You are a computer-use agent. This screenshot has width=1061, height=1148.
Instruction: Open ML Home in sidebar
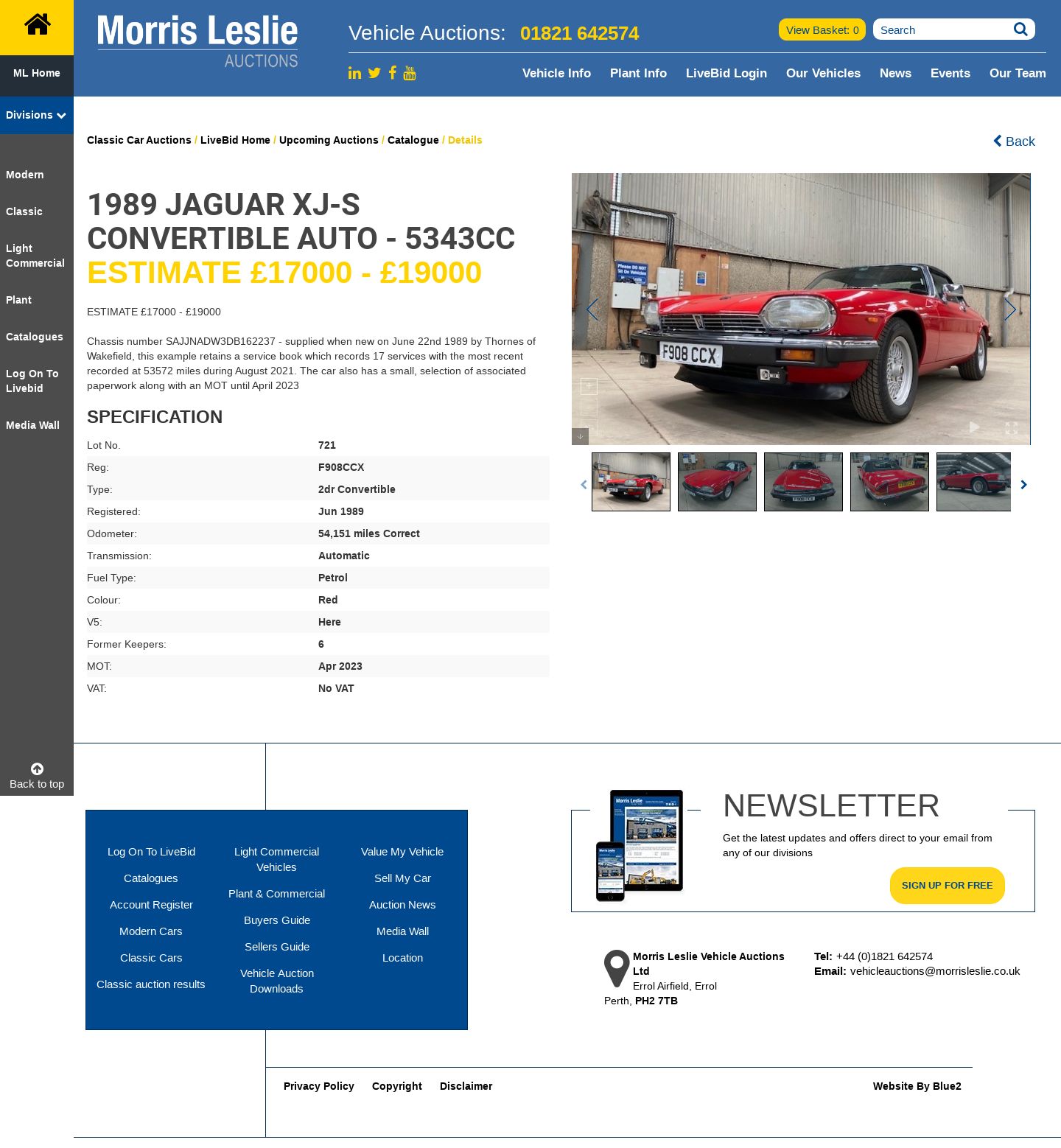click(37, 73)
